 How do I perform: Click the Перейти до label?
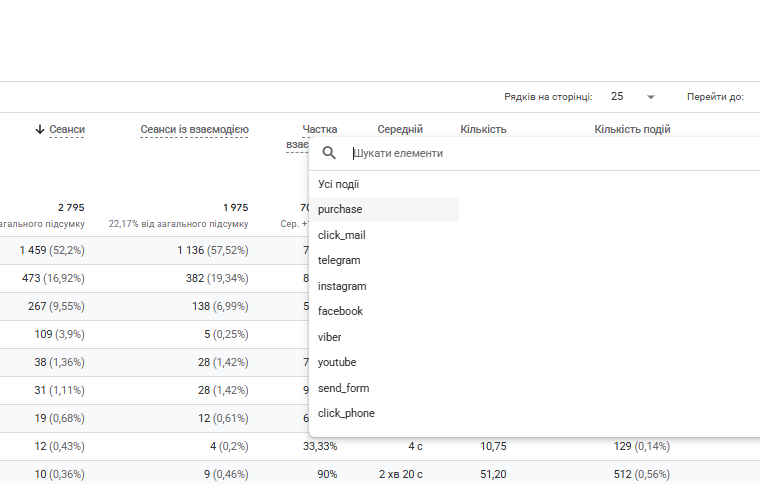(715, 97)
